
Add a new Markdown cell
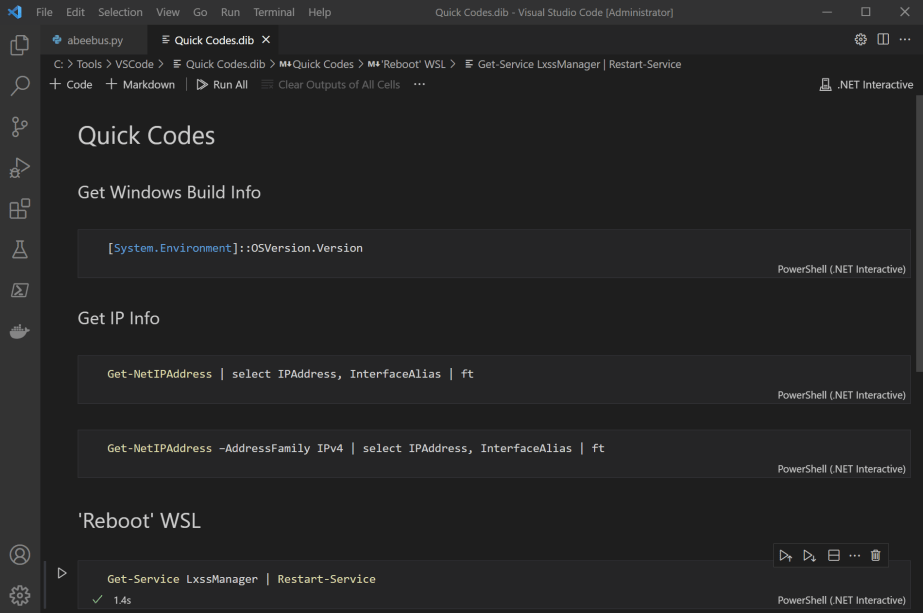(140, 84)
